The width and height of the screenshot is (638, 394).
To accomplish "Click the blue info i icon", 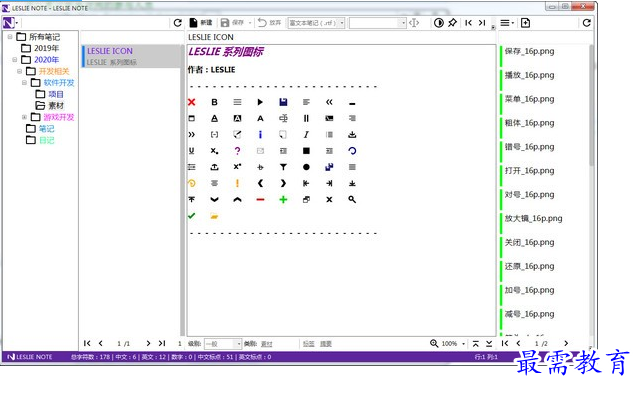I will click(x=260, y=134).
